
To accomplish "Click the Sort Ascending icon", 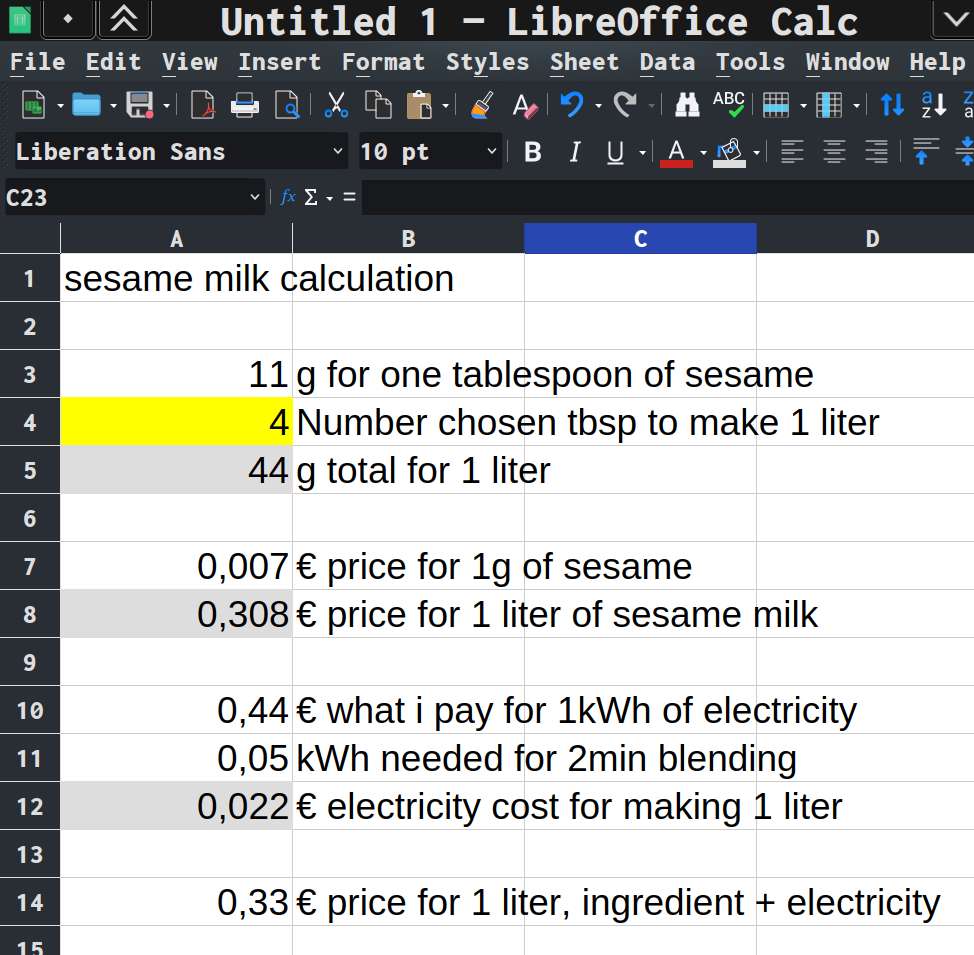I will tap(892, 105).
